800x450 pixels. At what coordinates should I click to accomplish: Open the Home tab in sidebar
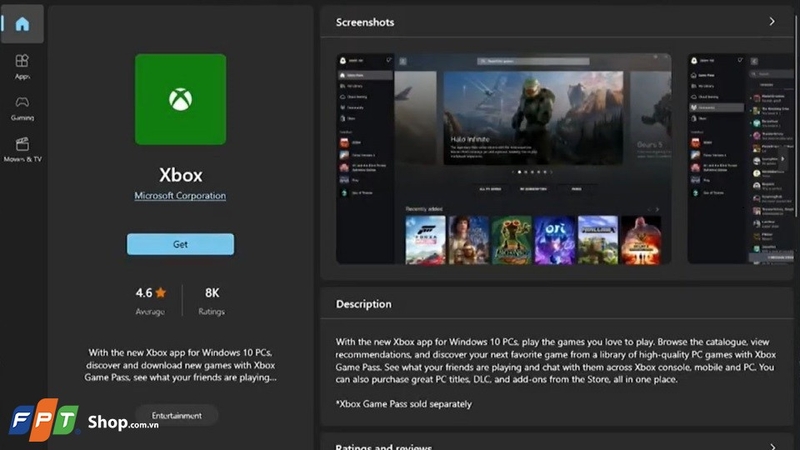22,24
